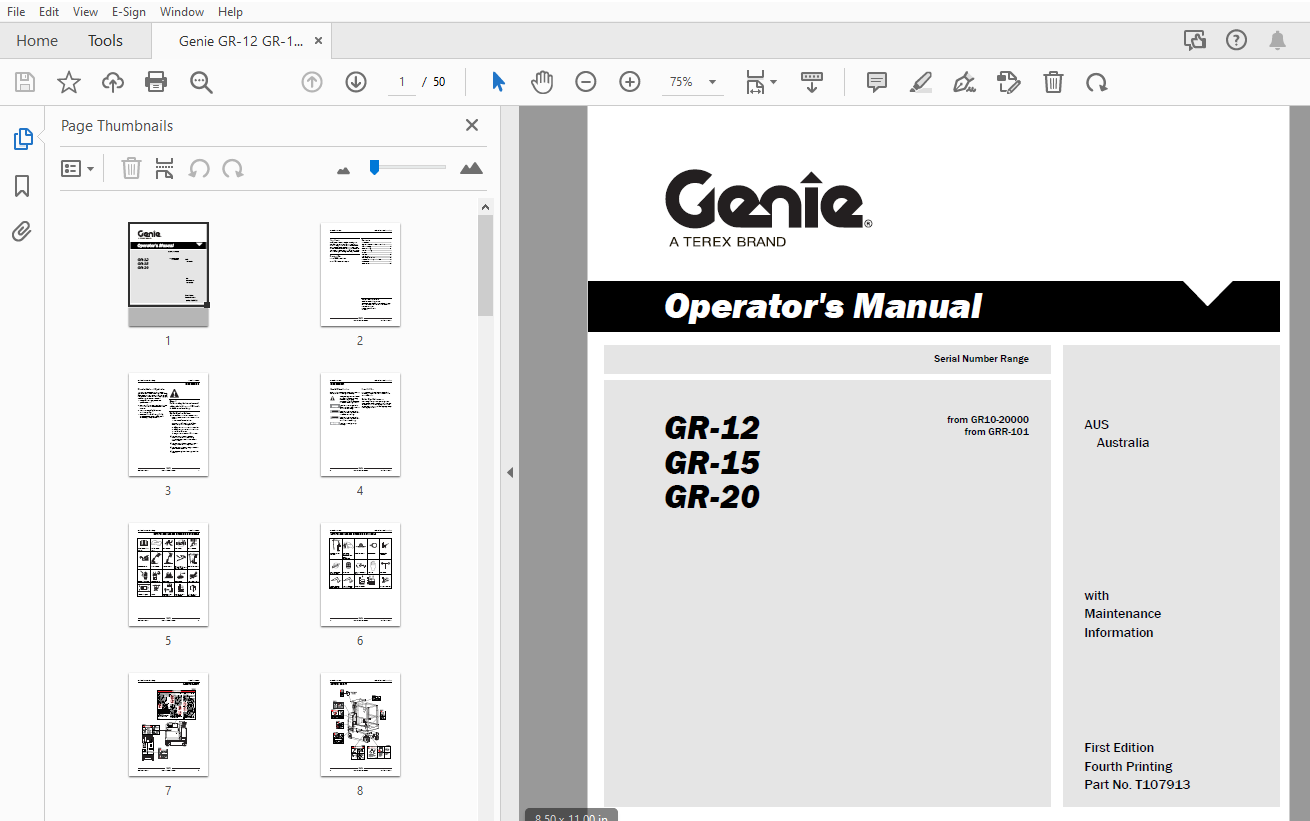Click the cloud upload icon

(x=113, y=82)
